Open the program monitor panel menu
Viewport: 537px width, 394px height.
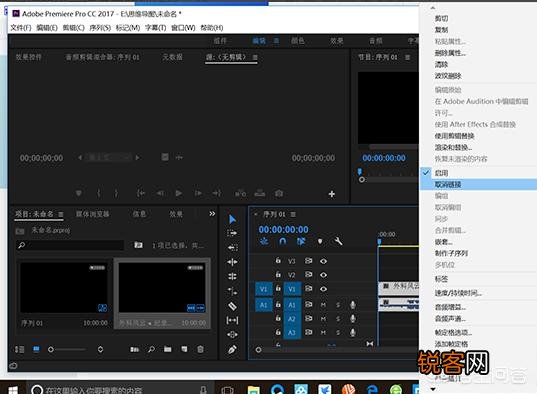click(x=408, y=57)
